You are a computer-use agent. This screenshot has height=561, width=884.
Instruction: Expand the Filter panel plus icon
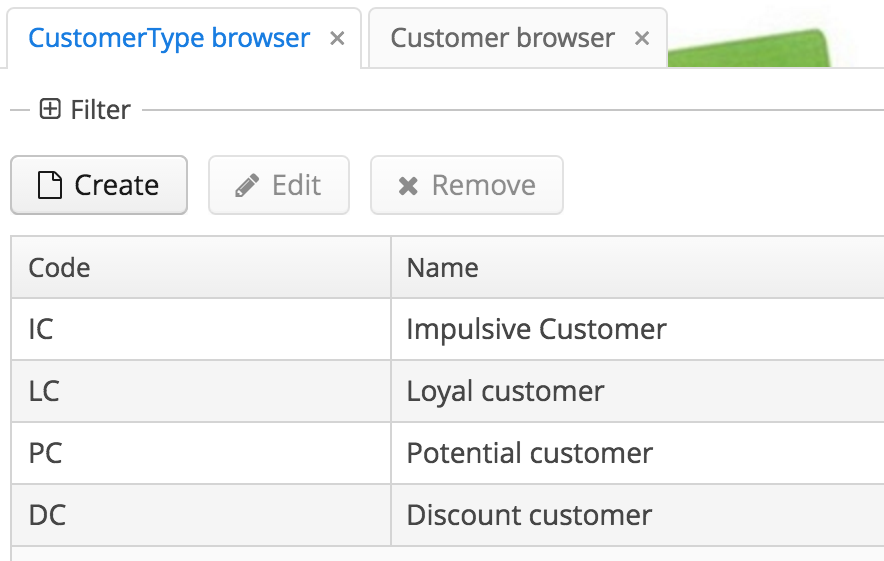click(50, 109)
